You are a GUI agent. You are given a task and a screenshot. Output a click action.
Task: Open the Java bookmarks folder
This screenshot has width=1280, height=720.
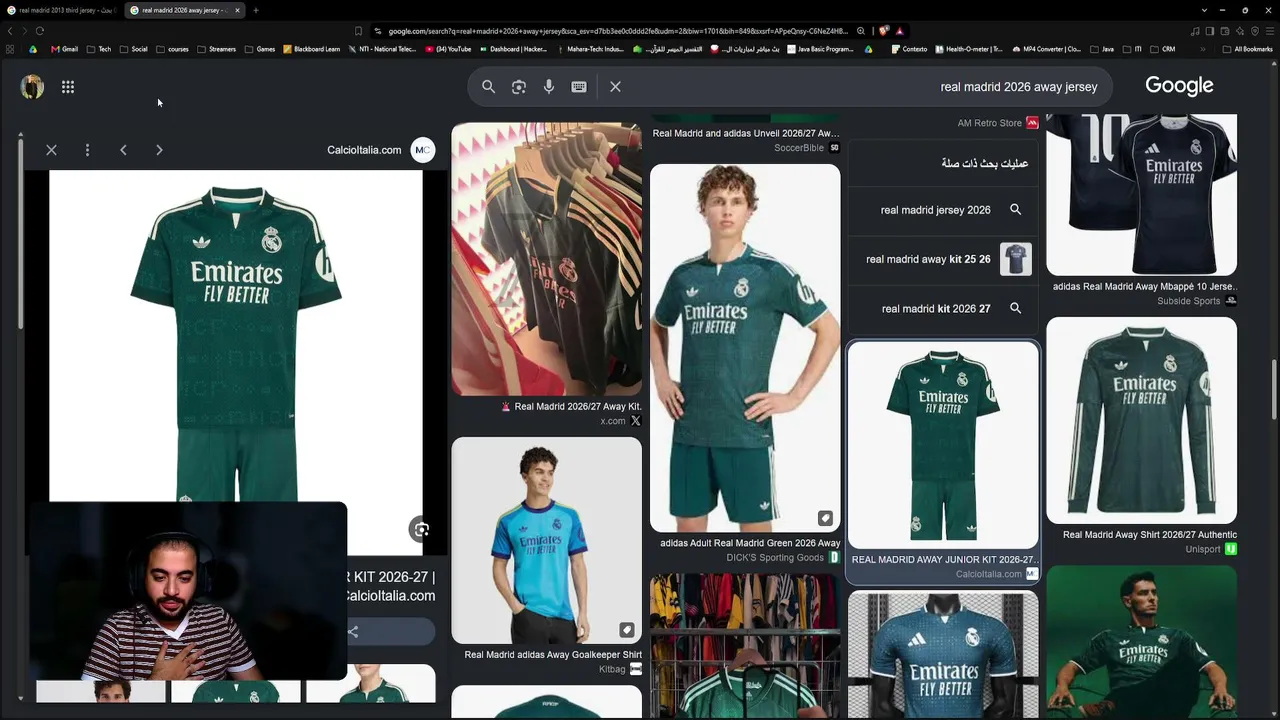coord(1102,49)
